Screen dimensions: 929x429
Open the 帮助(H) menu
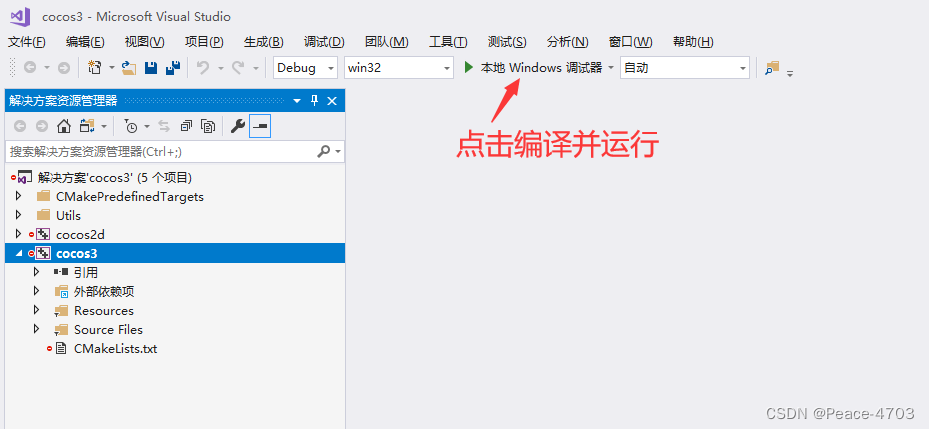pyautogui.click(x=693, y=42)
